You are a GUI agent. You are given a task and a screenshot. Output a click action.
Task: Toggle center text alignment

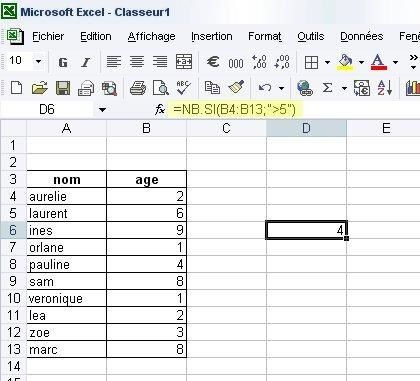(137, 62)
